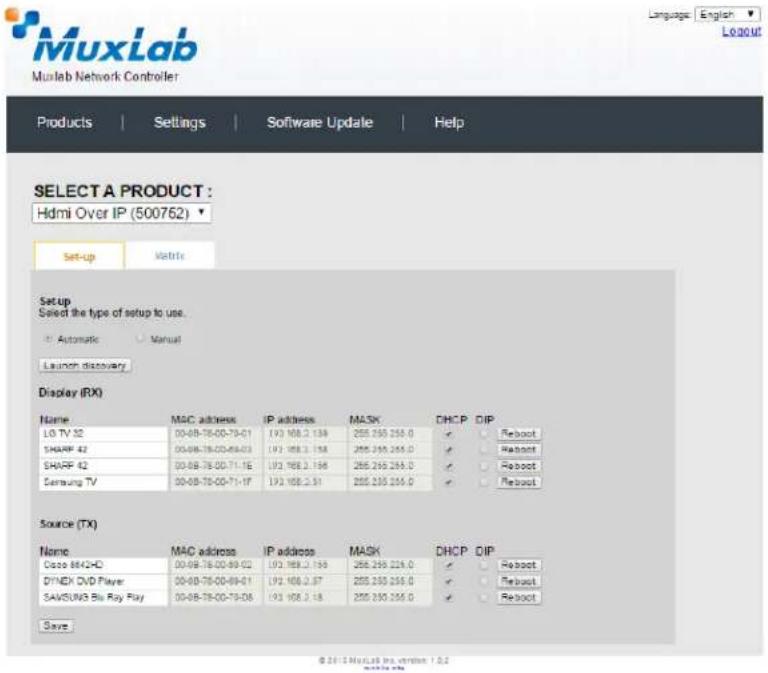
Task: Edit the SAMSUNG Blu Ray Play name field
Action: point(103,598)
